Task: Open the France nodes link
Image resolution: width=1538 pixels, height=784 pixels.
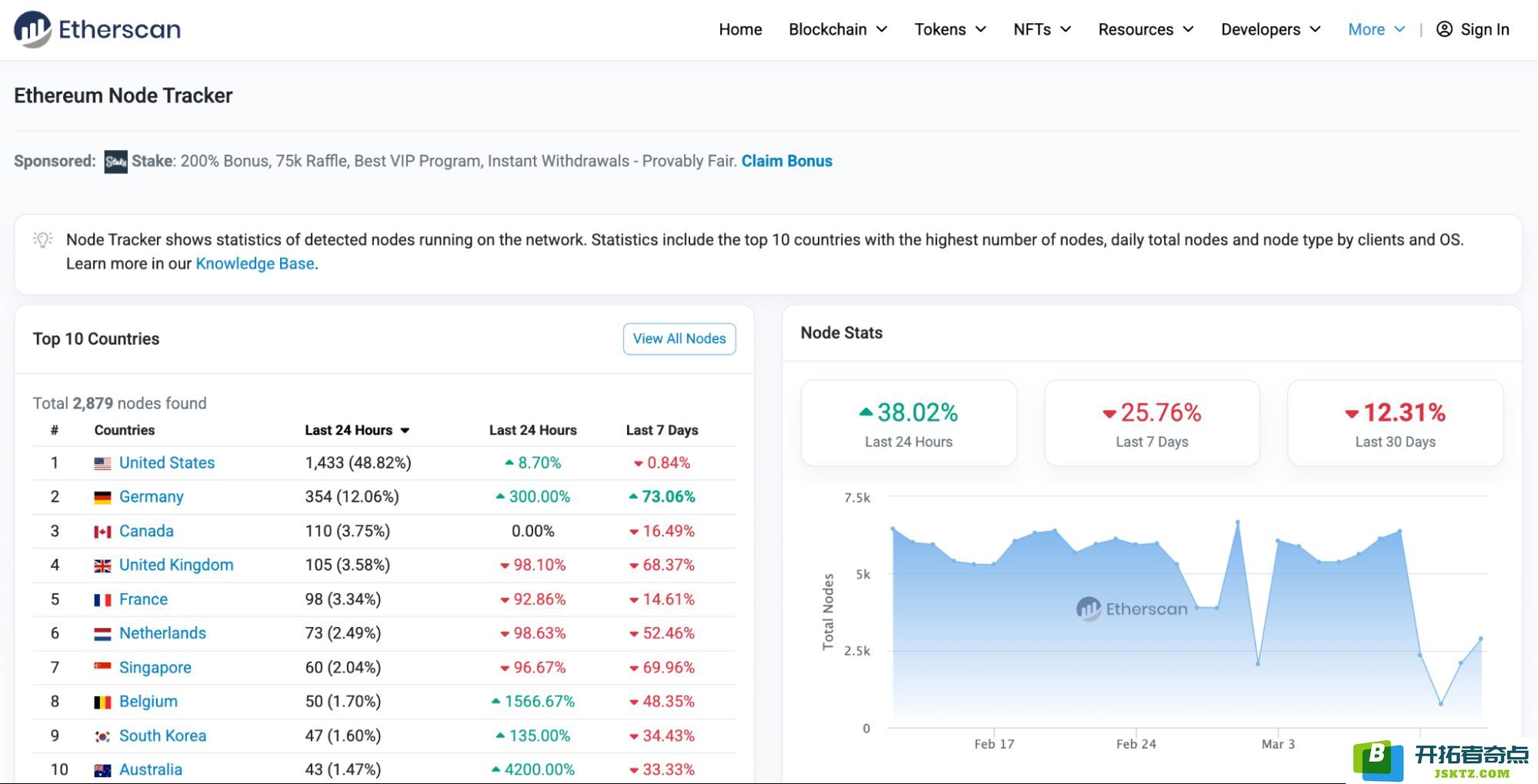Action: (143, 599)
